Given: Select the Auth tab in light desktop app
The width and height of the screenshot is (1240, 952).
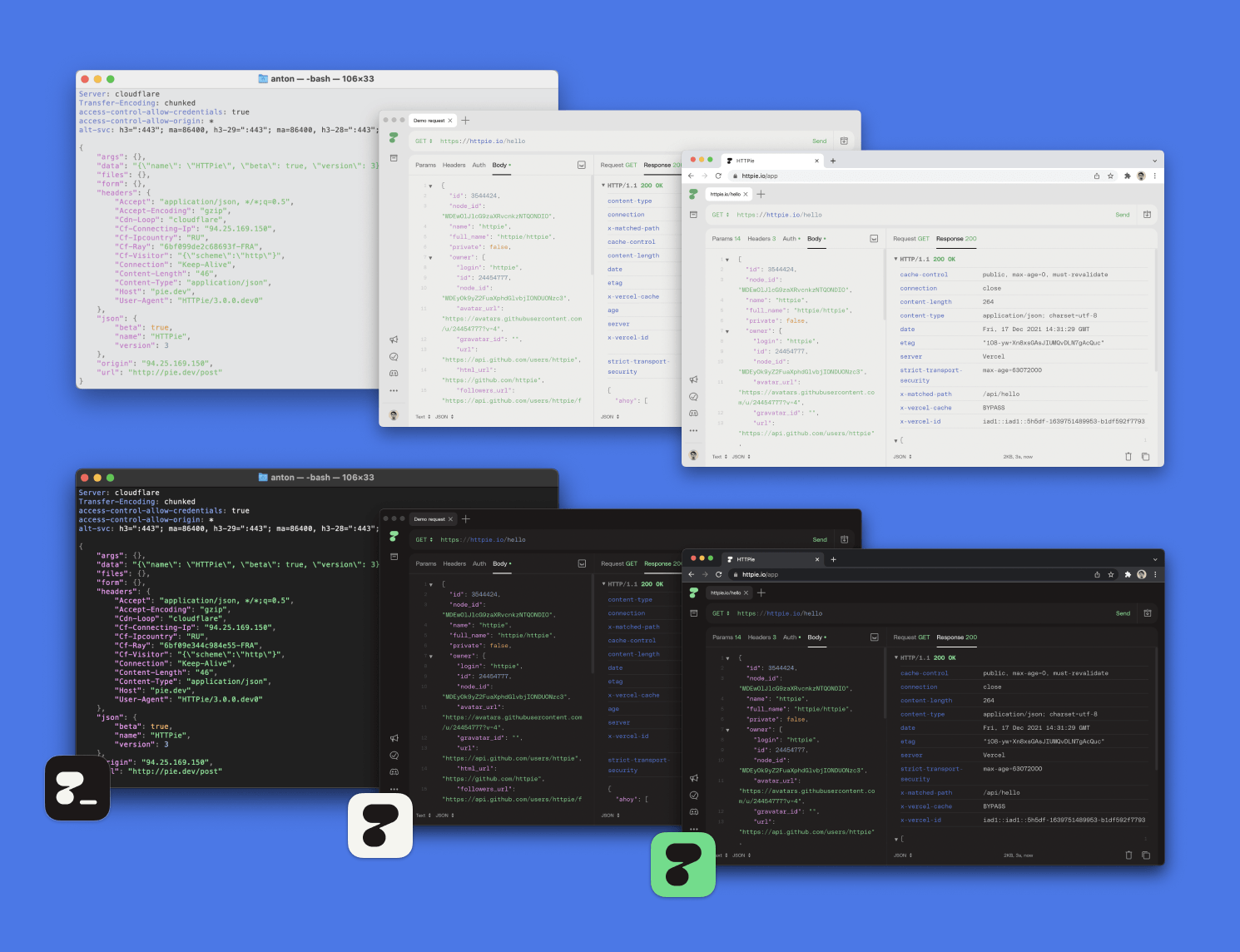Looking at the screenshot, I should [479, 165].
